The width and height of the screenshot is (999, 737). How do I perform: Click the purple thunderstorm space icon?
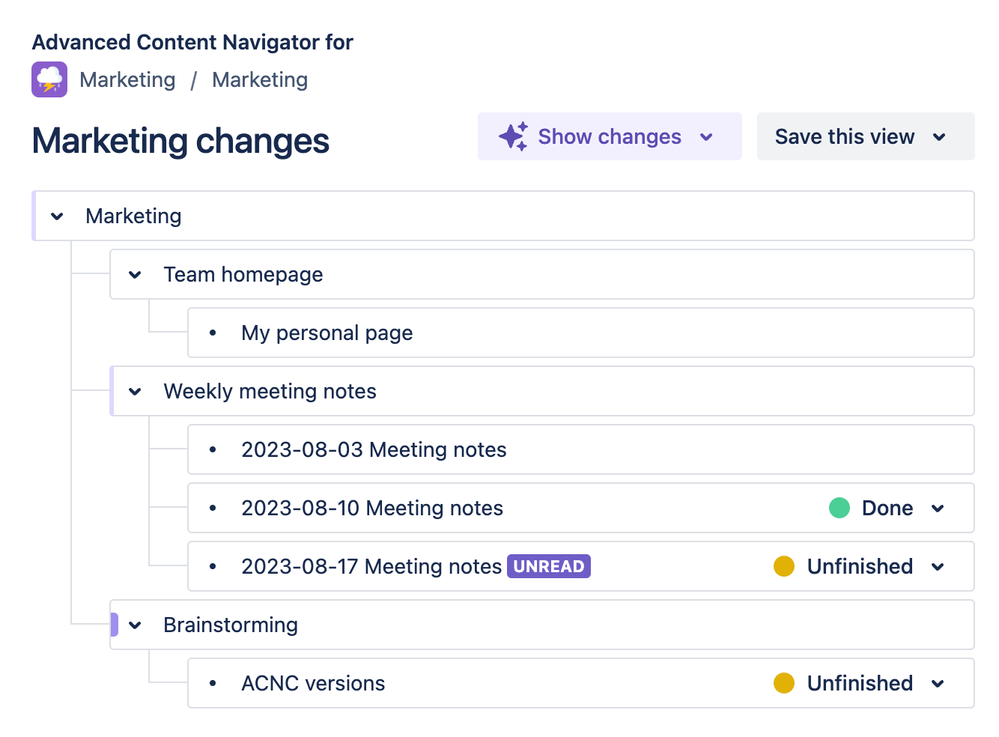click(47, 79)
